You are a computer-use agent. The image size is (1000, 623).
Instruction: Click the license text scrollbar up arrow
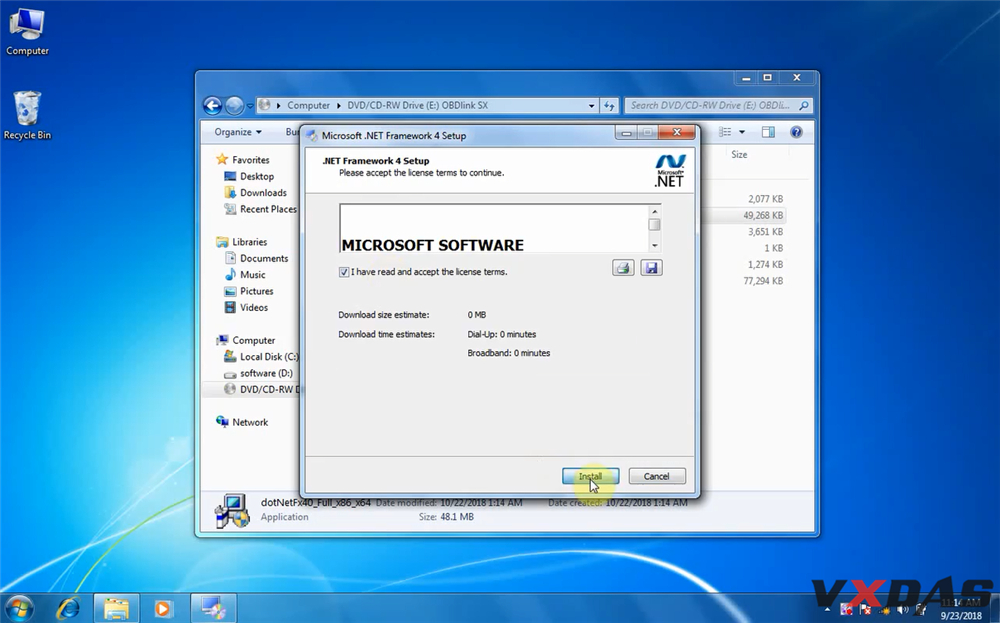654,211
